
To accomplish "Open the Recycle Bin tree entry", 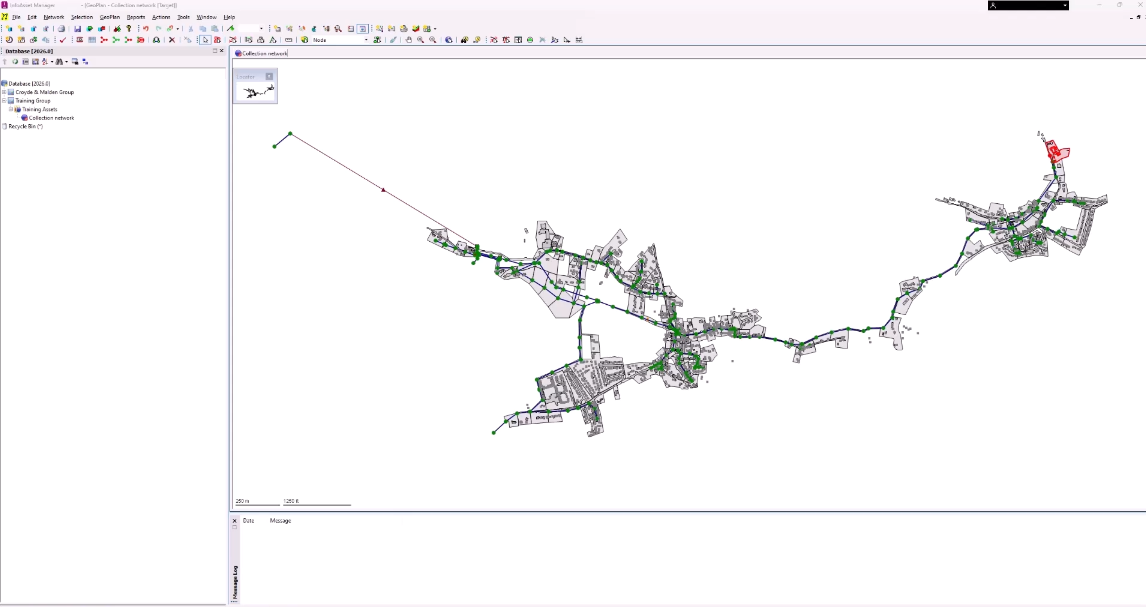I will 27,126.
